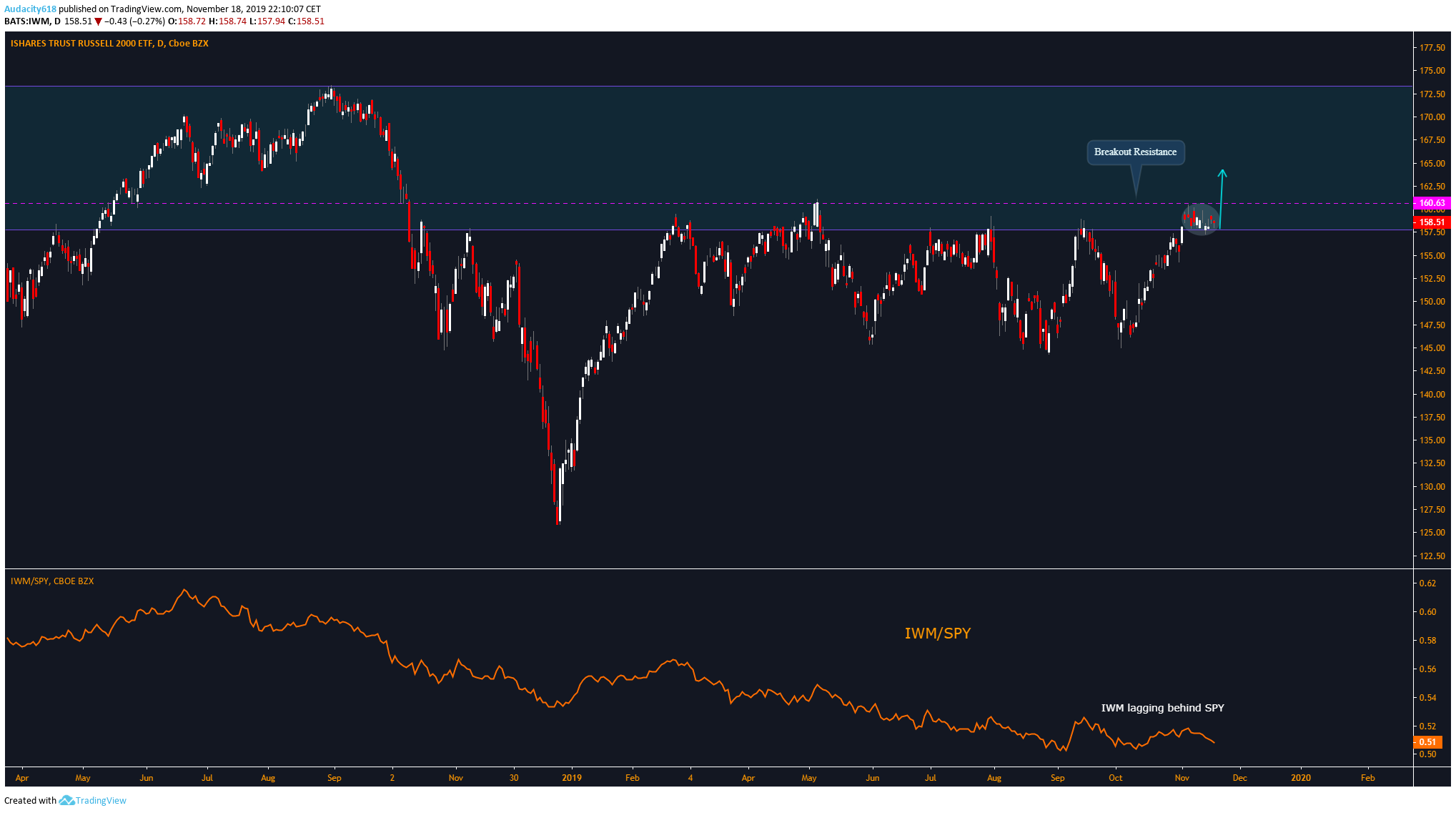Screen dimensions: 1456x813
Task: Click the 145.00 price axis label
Action: 1432,348
